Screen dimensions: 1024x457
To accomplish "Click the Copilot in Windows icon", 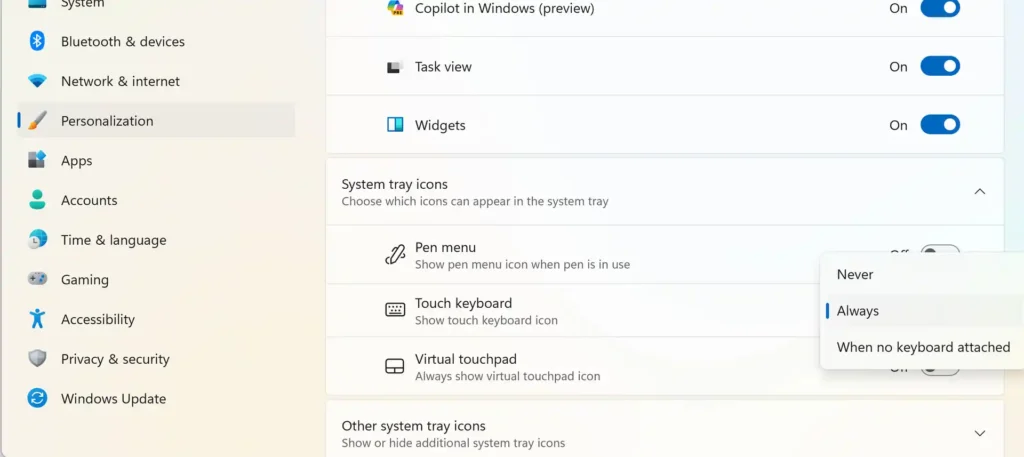I will [x=395, y=8].
